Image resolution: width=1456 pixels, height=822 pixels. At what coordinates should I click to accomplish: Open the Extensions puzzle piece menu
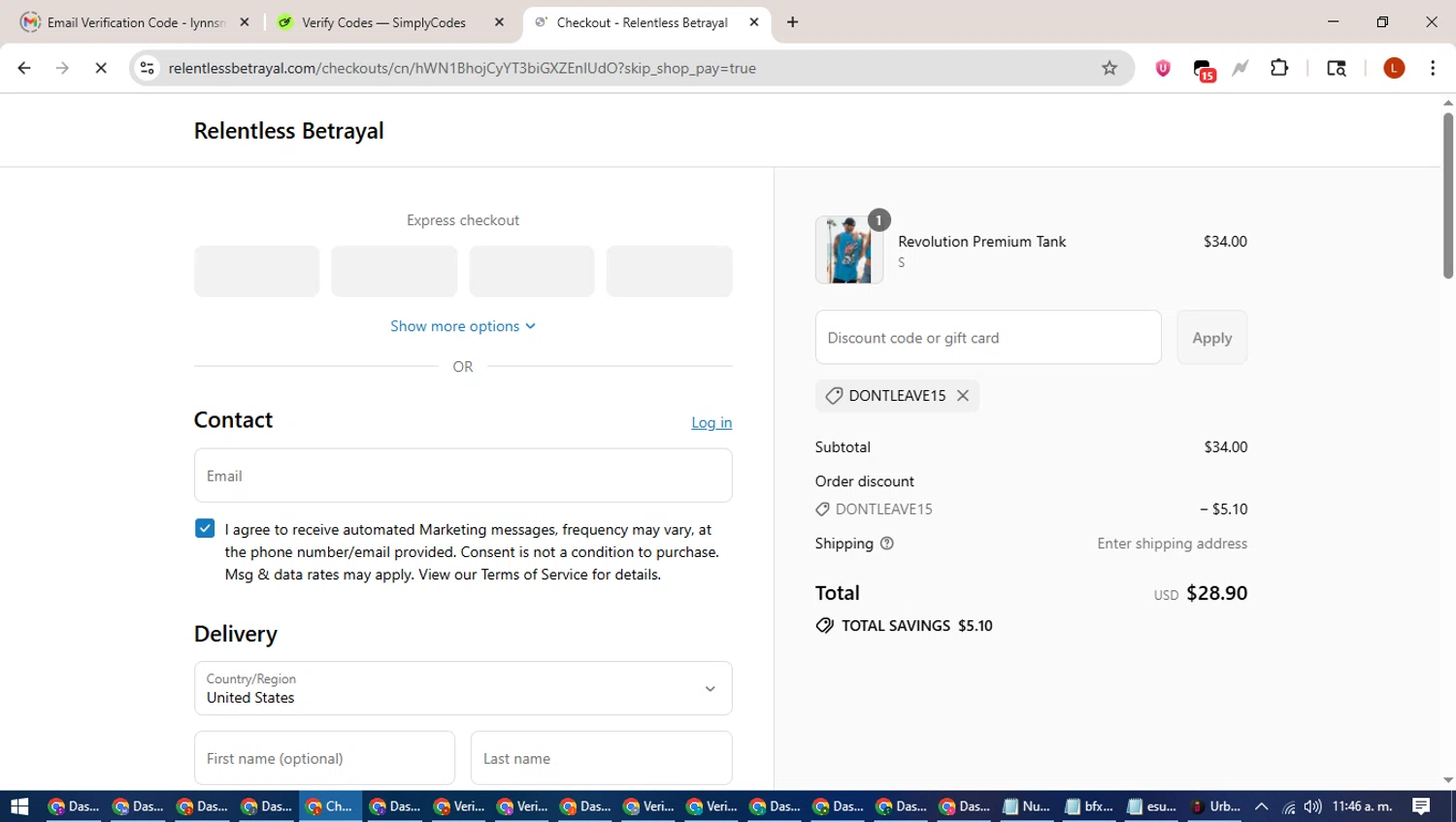(1279, 68)
